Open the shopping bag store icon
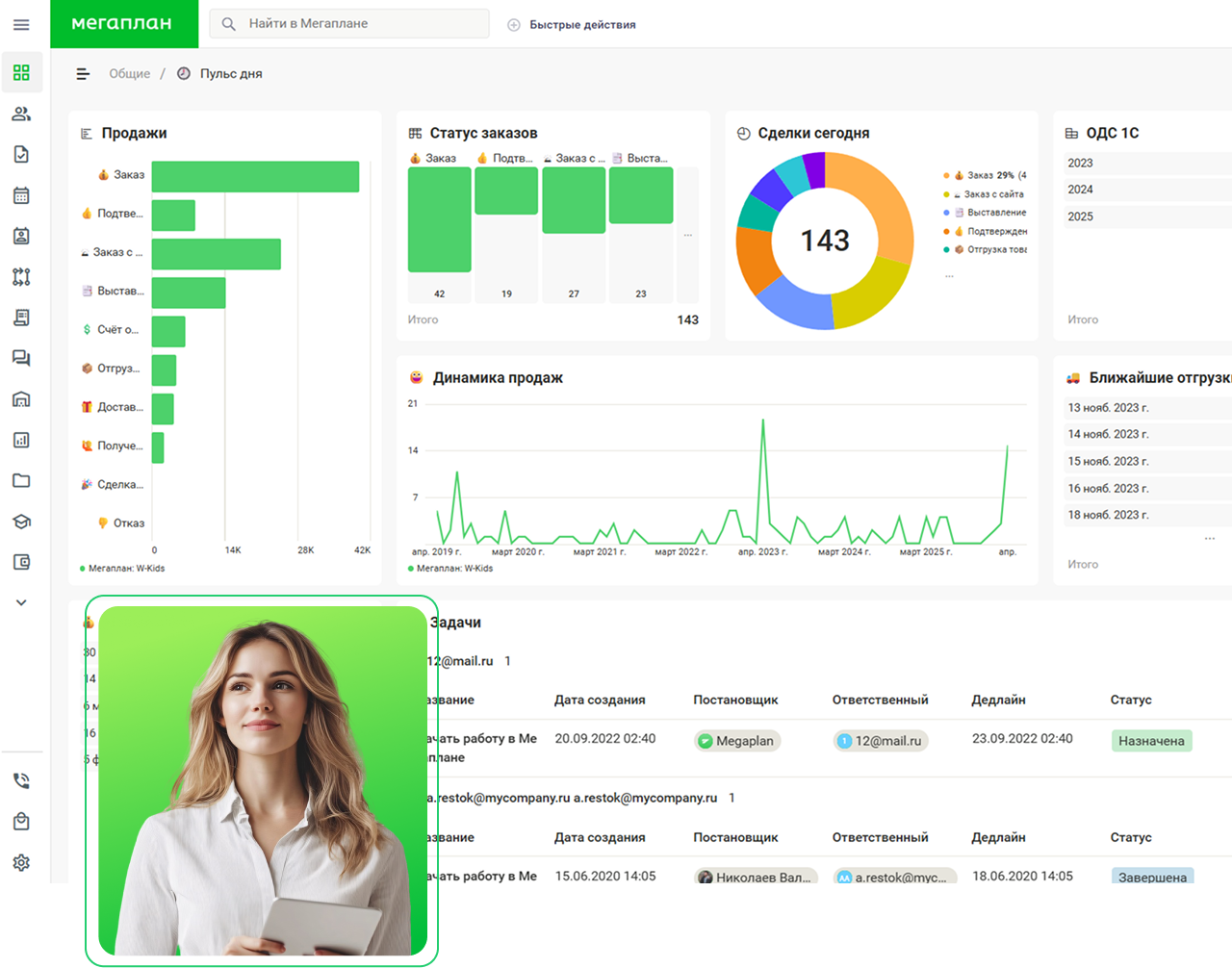Image resolution: width=1232 pixels, height=968 pixels. point(21,822)
